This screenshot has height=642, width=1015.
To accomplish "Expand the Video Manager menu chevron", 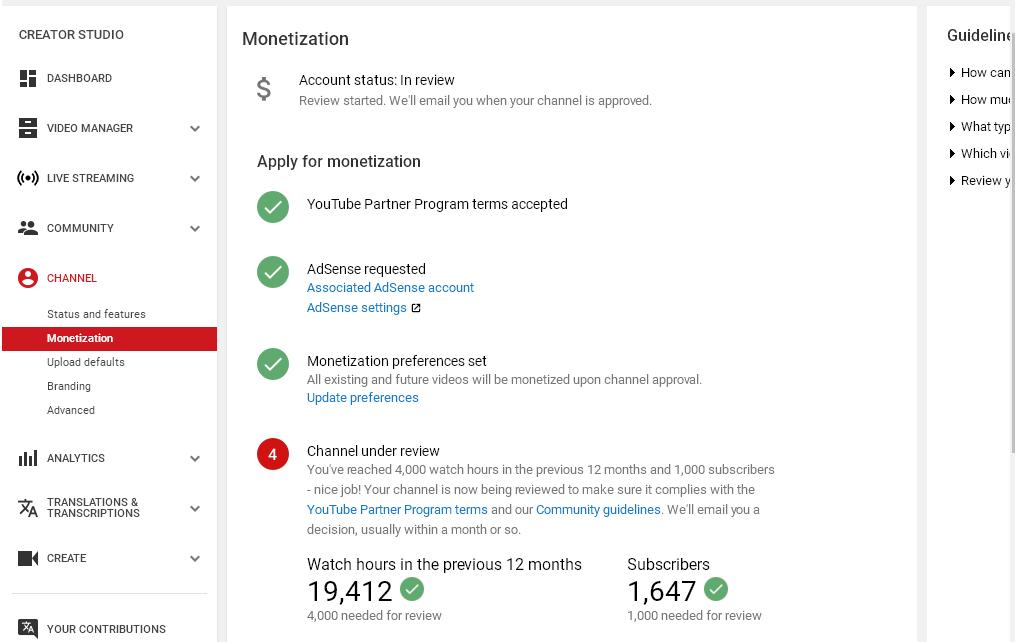I will [x=195, y=128].
